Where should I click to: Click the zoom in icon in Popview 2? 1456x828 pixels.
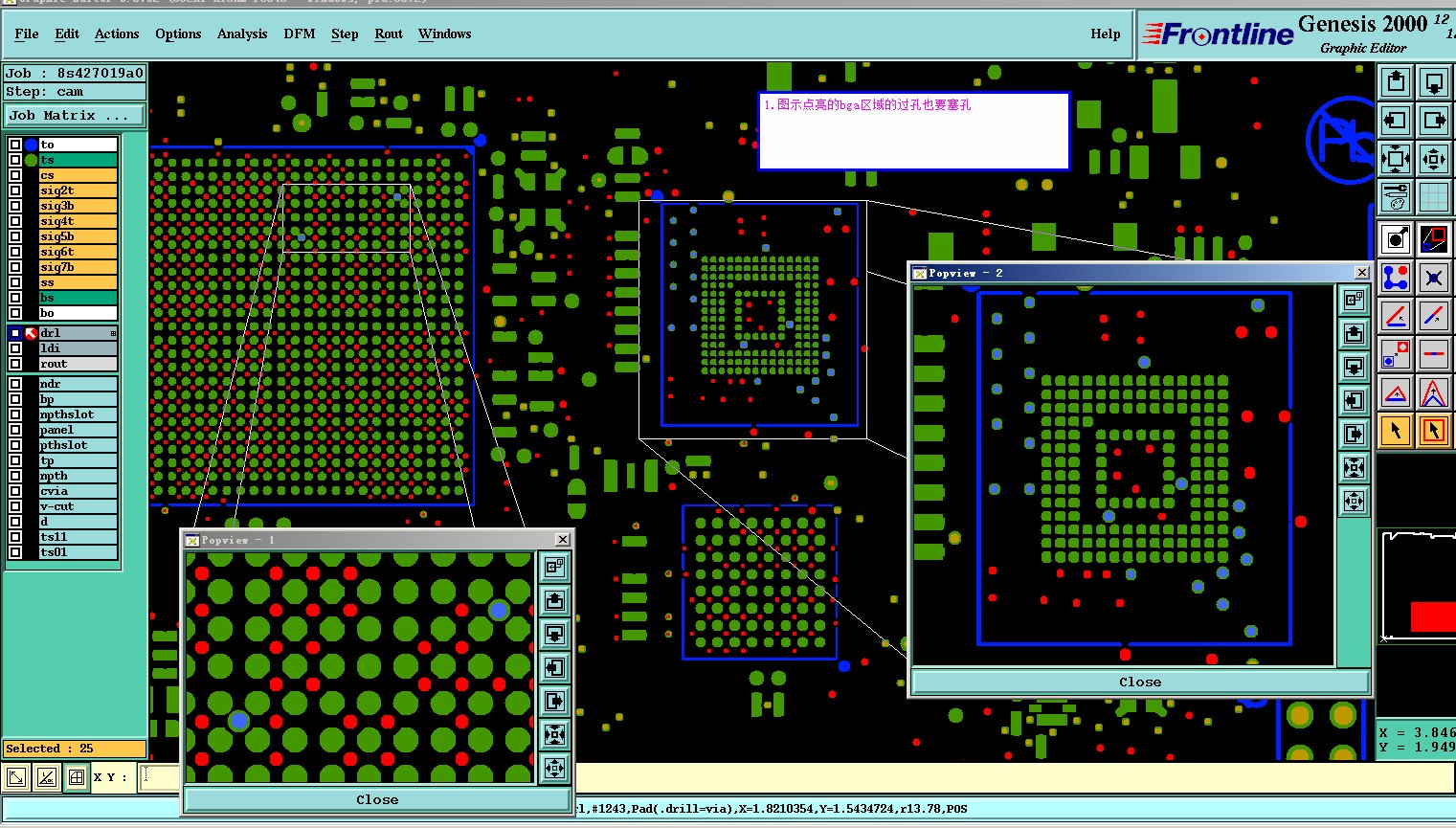point(1354,467)
